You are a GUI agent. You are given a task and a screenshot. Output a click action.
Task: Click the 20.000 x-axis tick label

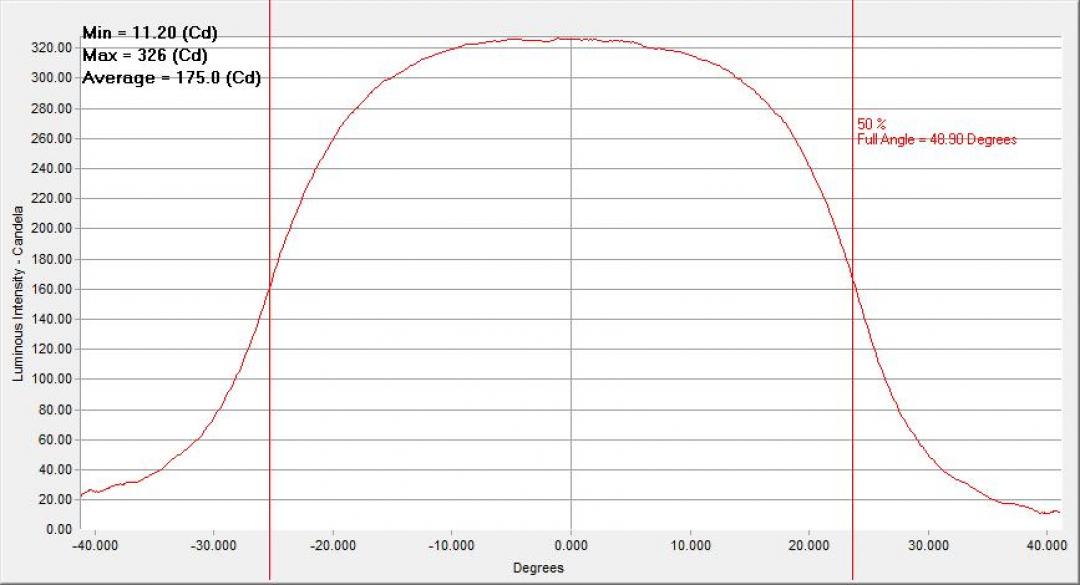pos(808,546)
